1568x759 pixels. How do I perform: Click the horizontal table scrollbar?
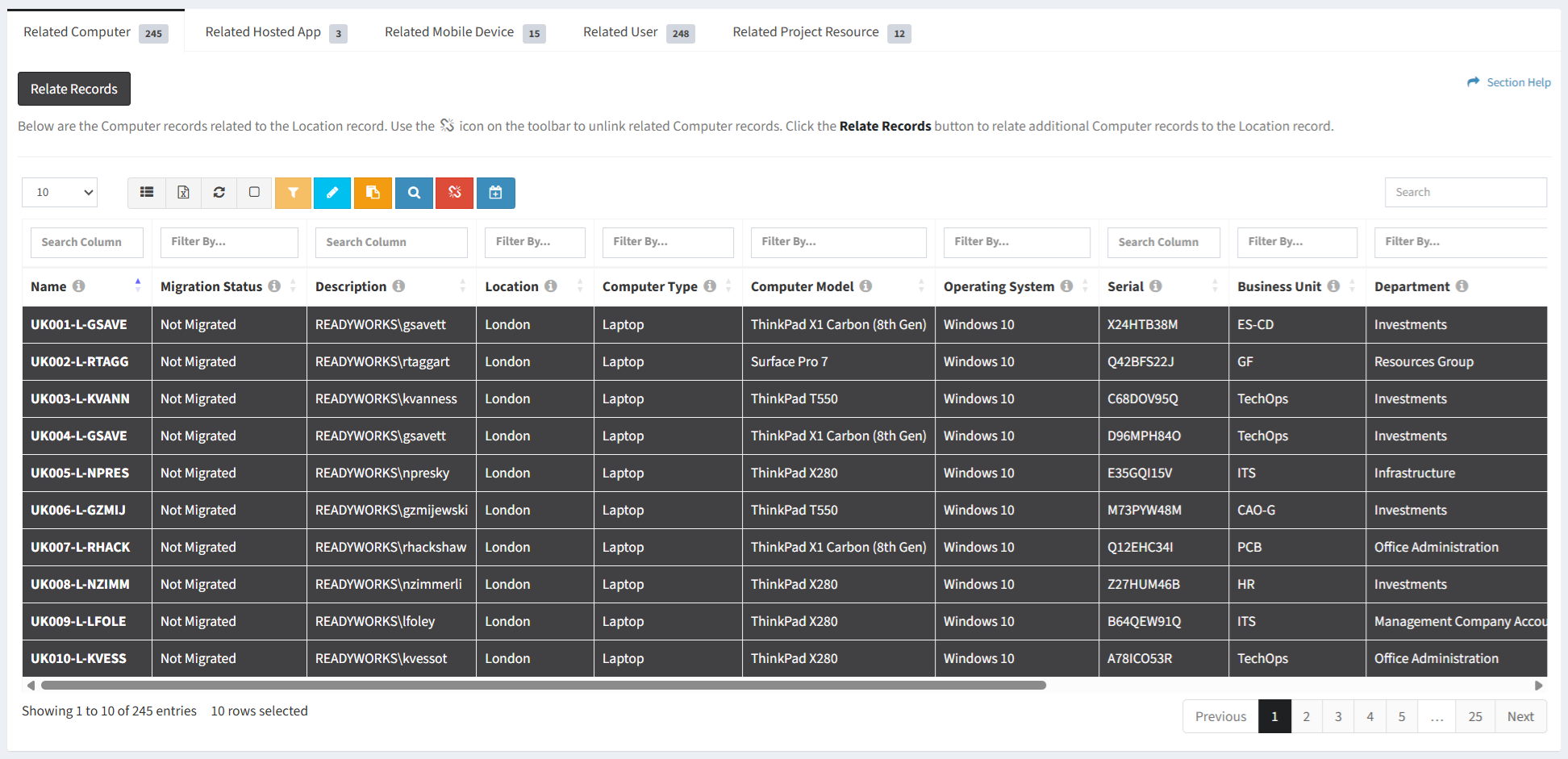coord(543,686)
